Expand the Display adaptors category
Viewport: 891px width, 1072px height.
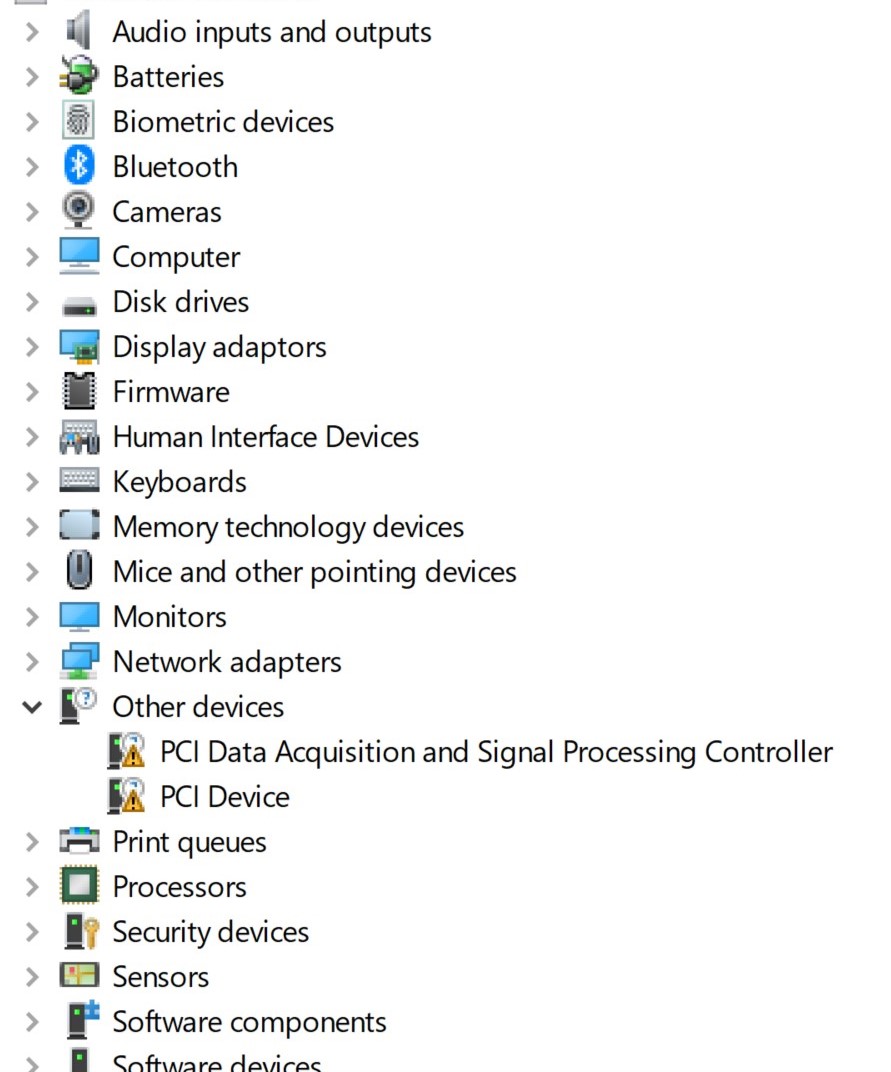32,347
